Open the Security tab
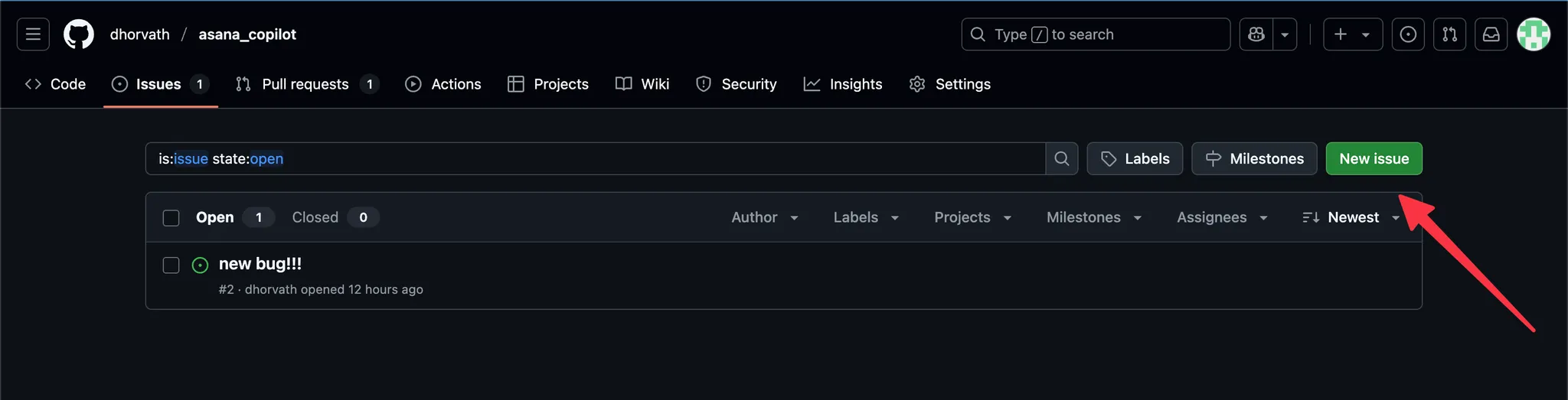This screenshot has width=1568, height=400. (737, 84)
